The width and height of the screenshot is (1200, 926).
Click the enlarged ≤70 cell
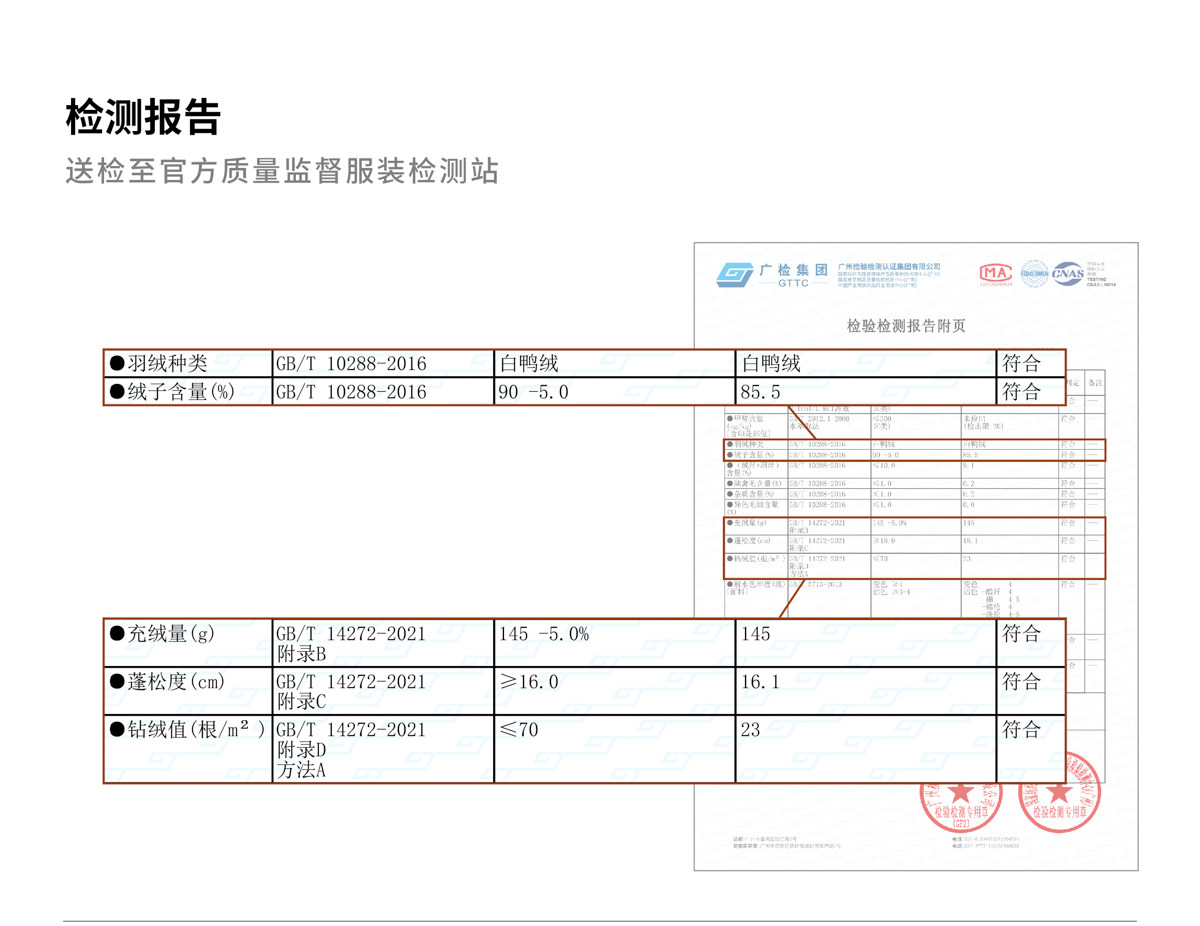click(614, 748)
